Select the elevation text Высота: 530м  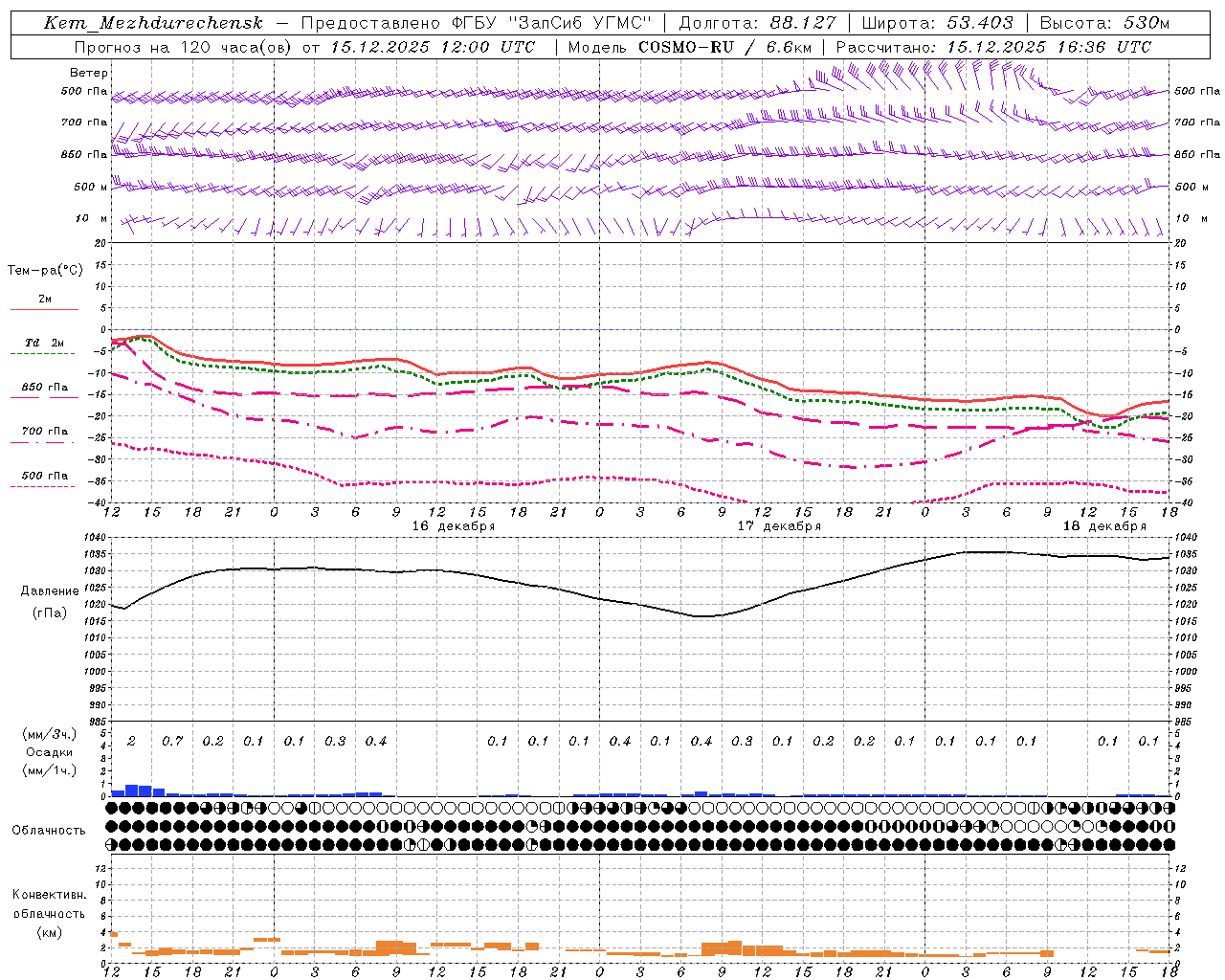click(1104, 23)
